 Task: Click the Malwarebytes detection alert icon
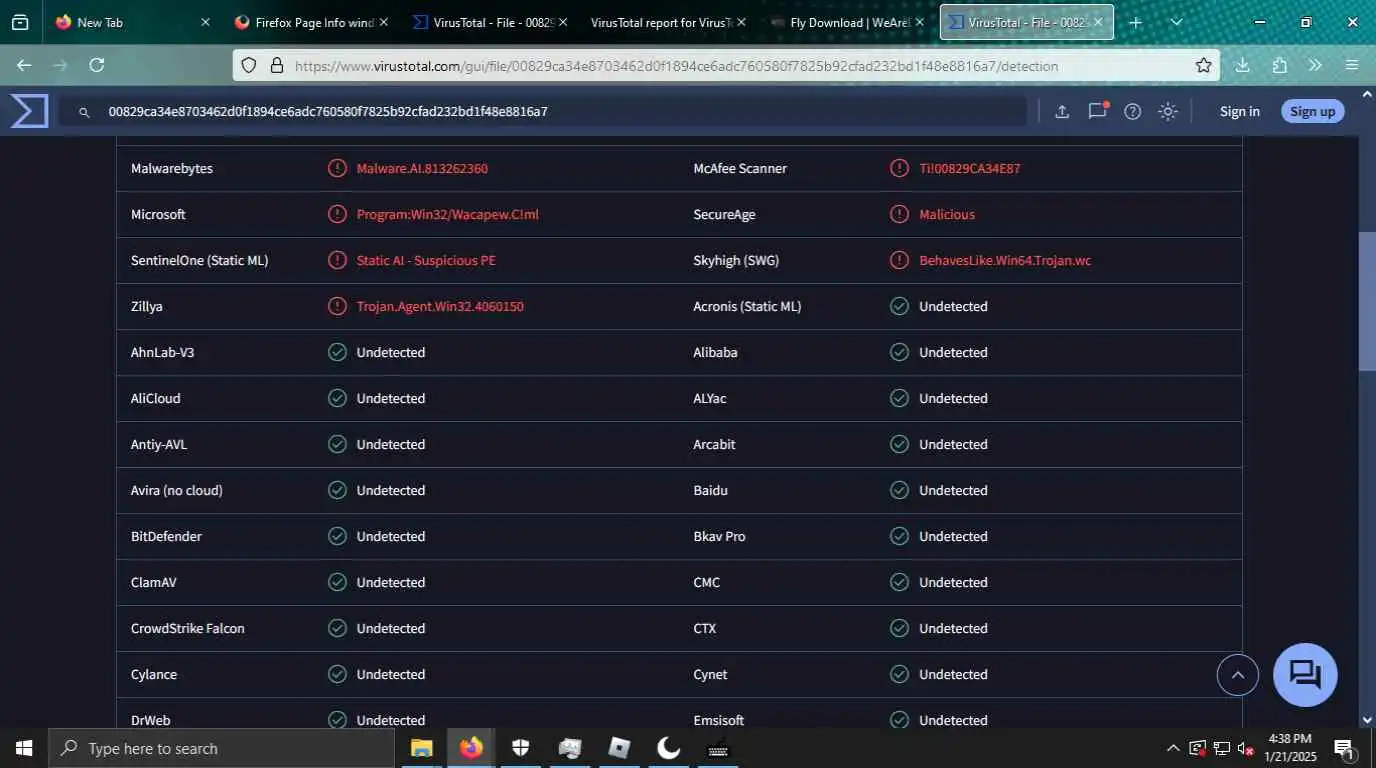tap(337, 168)
